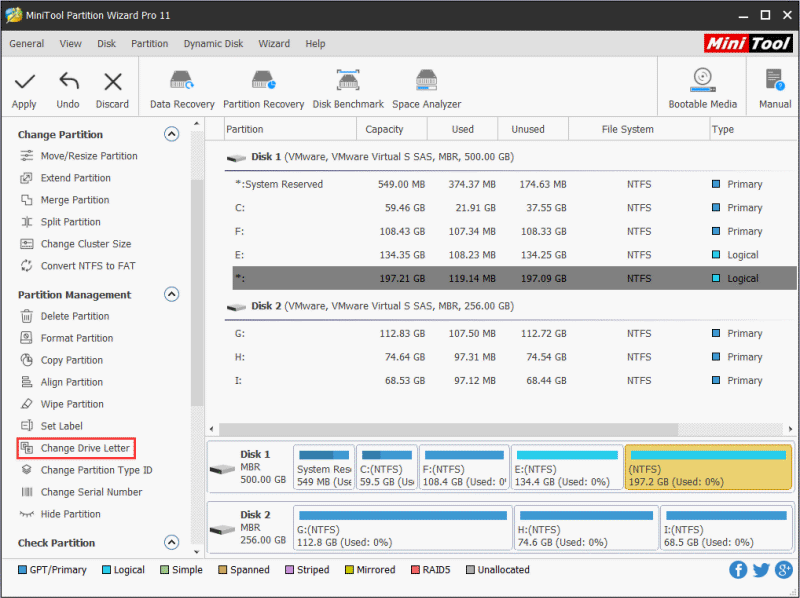Click the G:(NTFS) block in disk map
The image size is (800, 598).
pyautogui.click(x=403, y=528)
